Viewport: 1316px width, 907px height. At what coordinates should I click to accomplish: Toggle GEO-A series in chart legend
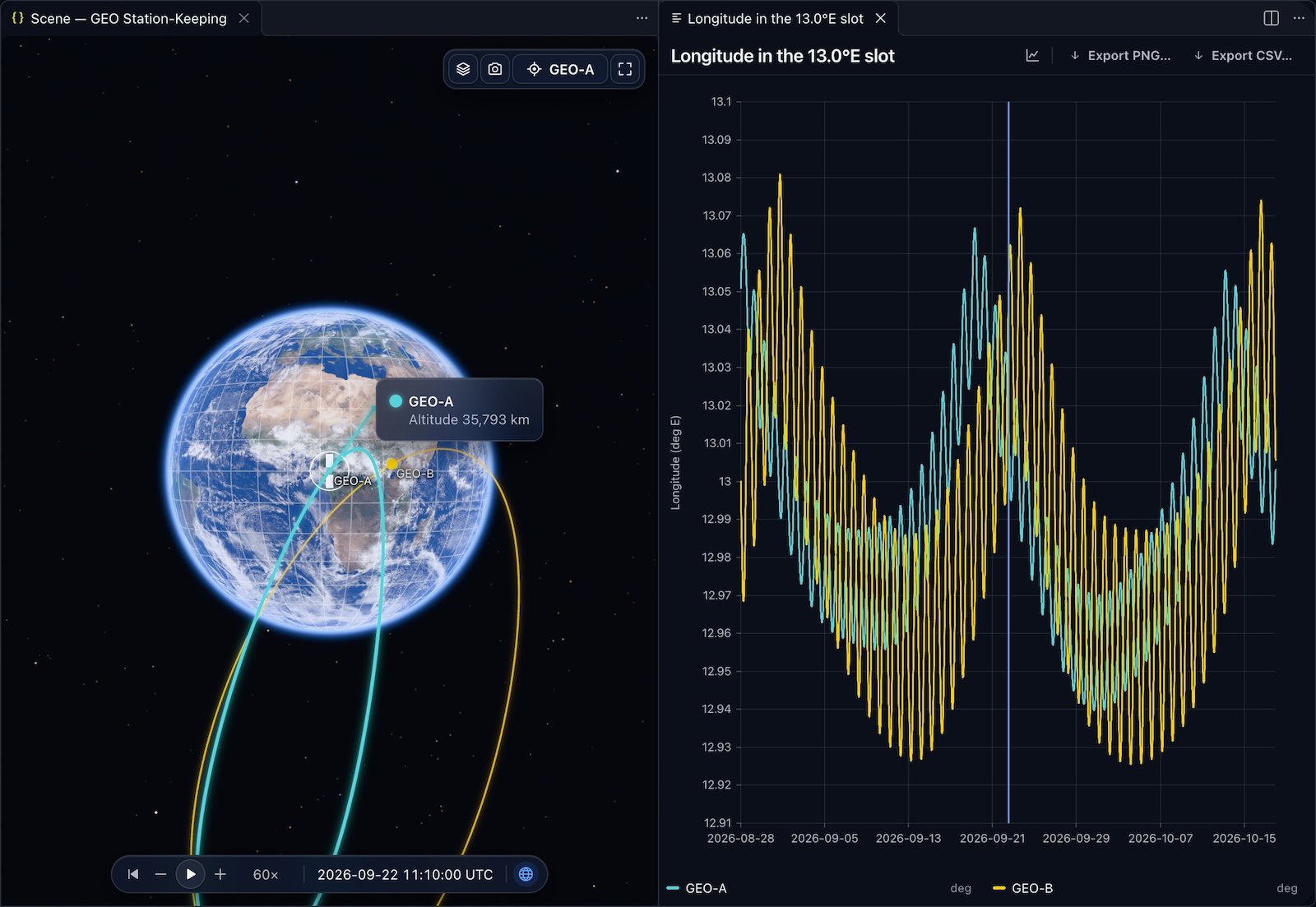point(697,888)
